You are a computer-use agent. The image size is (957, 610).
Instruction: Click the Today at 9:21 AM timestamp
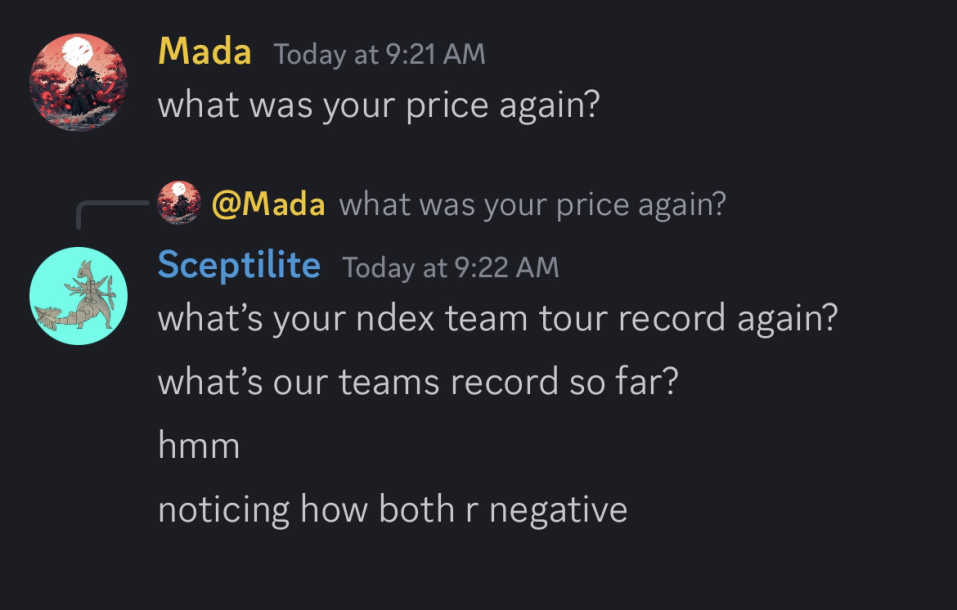click(x=379, y=54)
